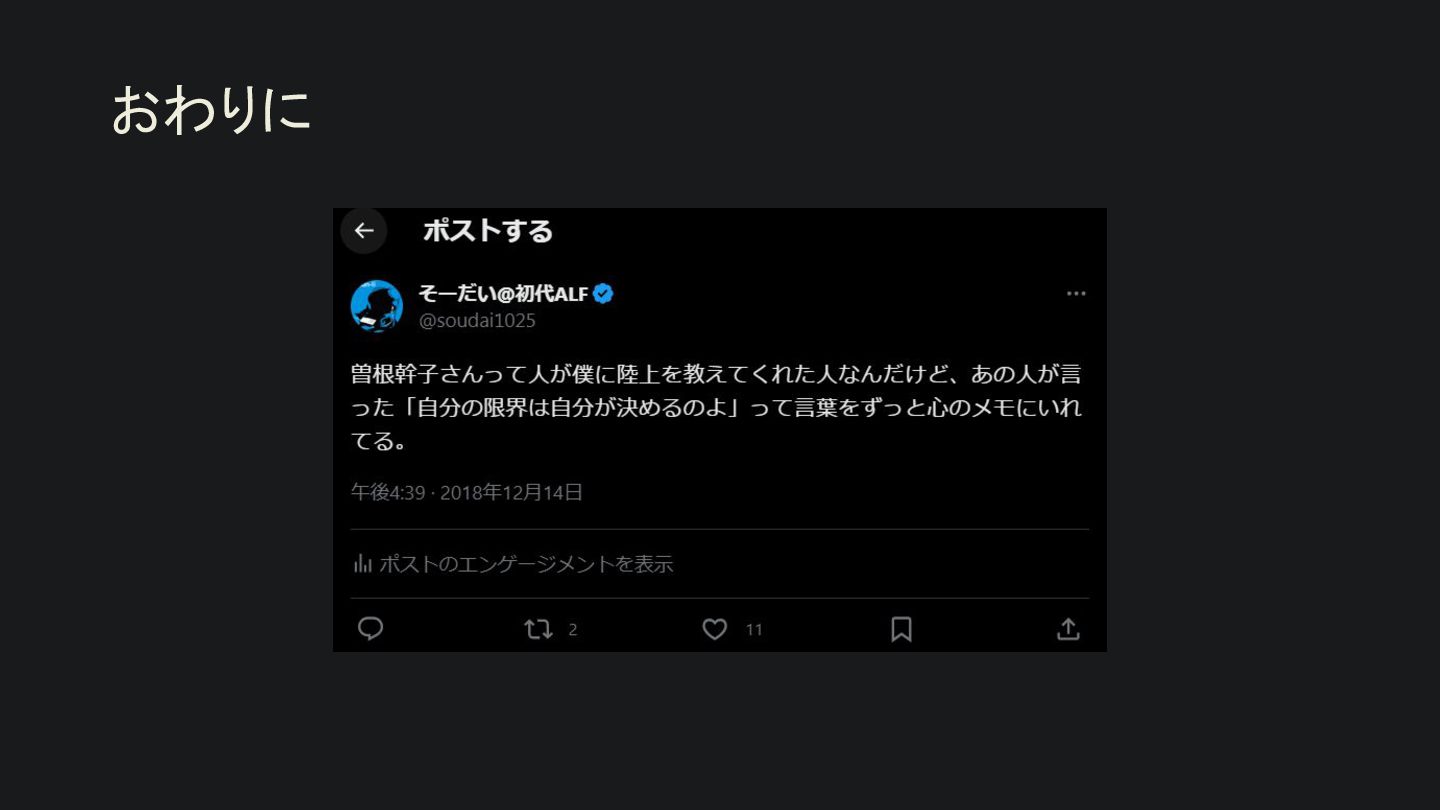Click the back arrow beside ポストする

364,231
